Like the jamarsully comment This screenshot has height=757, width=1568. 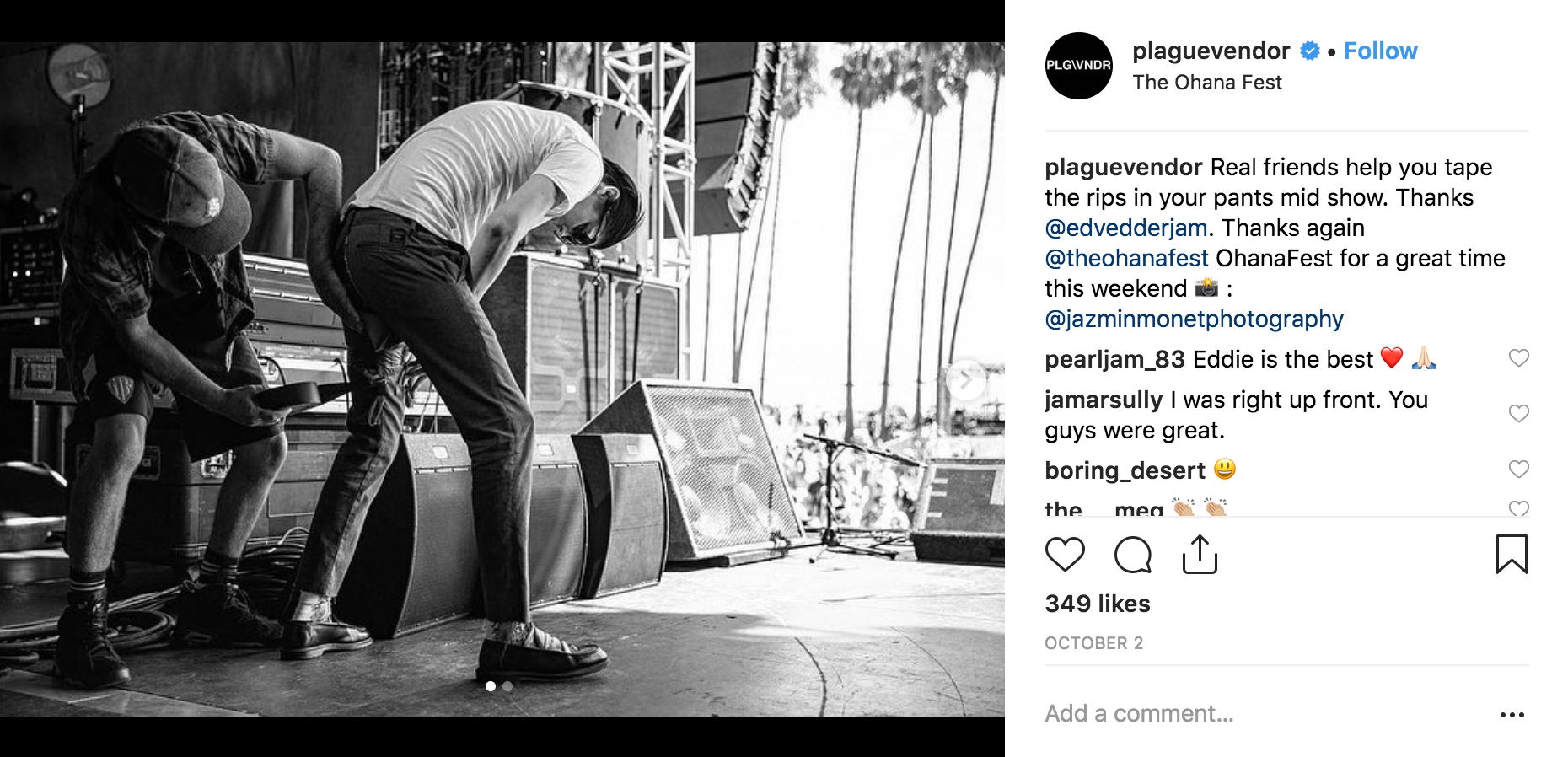click(x=1518, y=414)
